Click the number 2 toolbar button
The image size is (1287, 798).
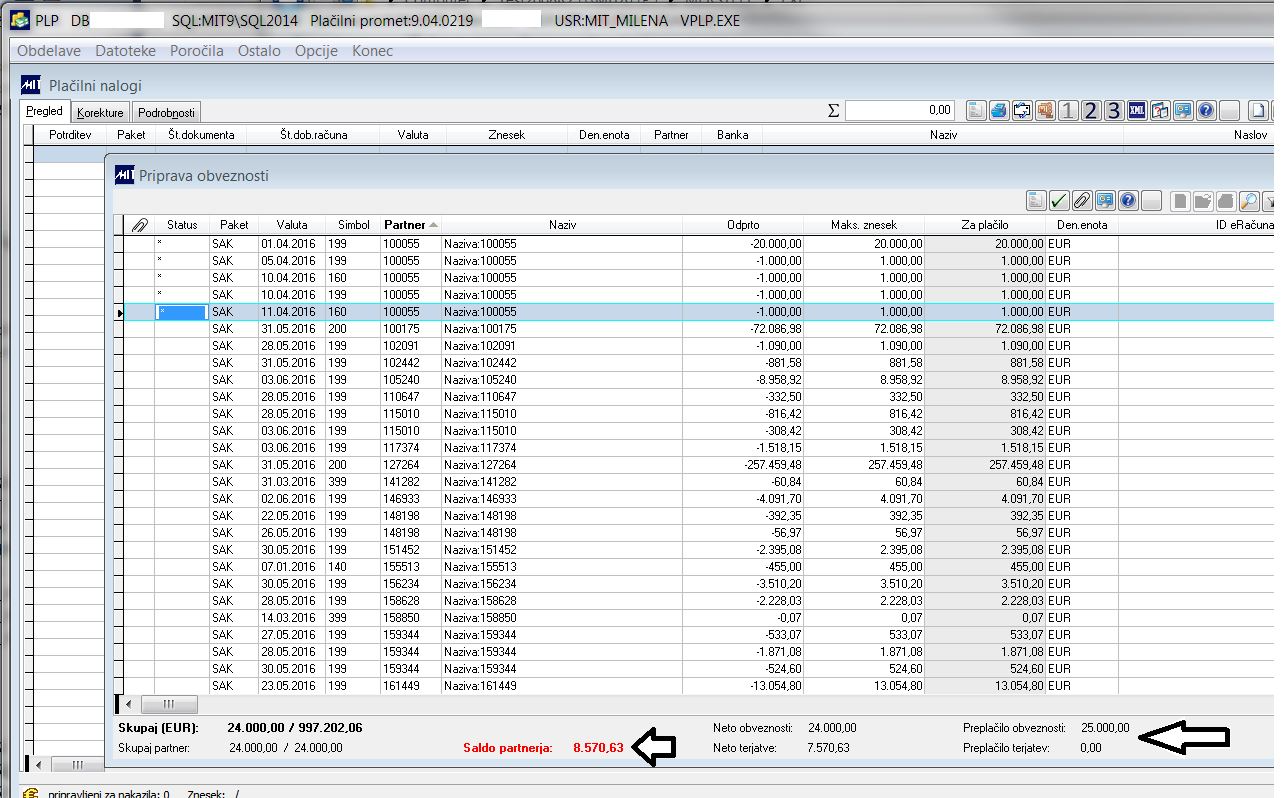pos(1091,111)
